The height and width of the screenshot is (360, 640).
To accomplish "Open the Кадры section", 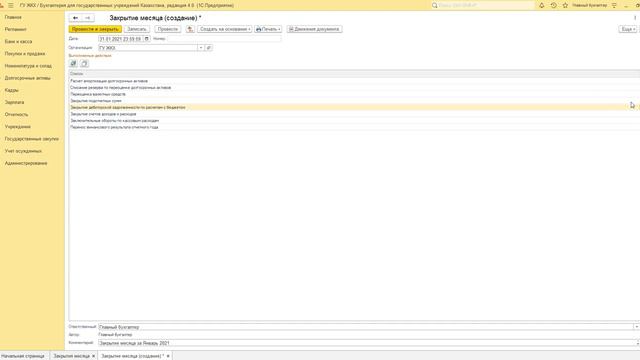I will click(x=11, y=90).
